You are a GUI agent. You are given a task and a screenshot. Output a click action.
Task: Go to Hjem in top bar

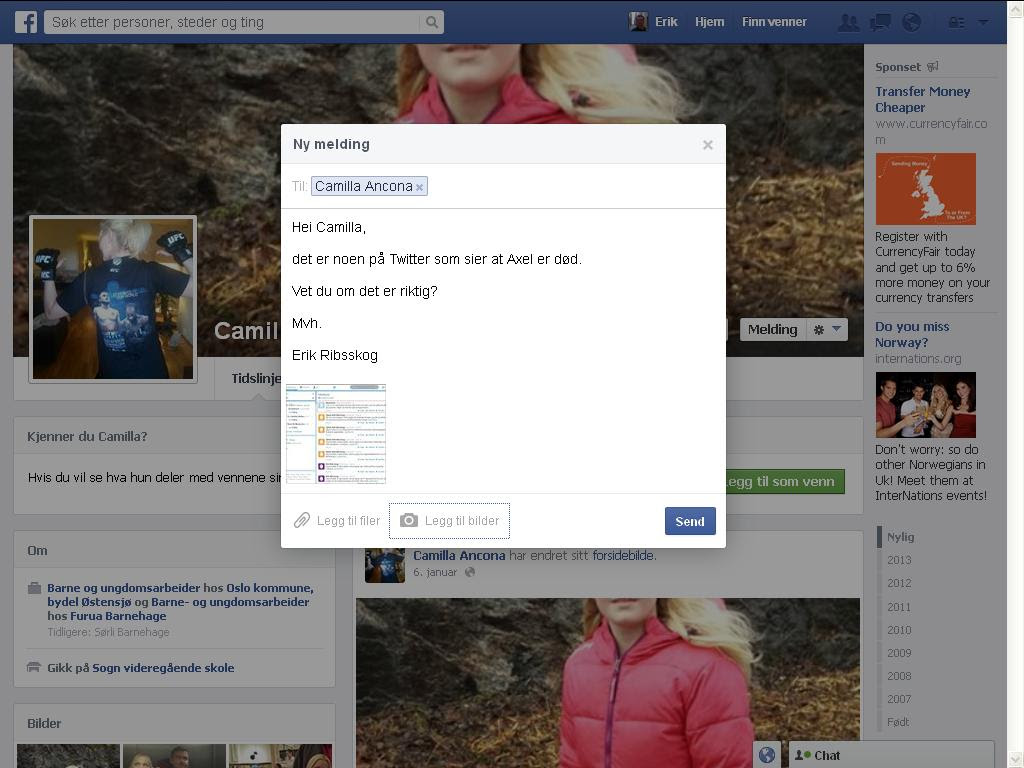click(x=709, y=22)
